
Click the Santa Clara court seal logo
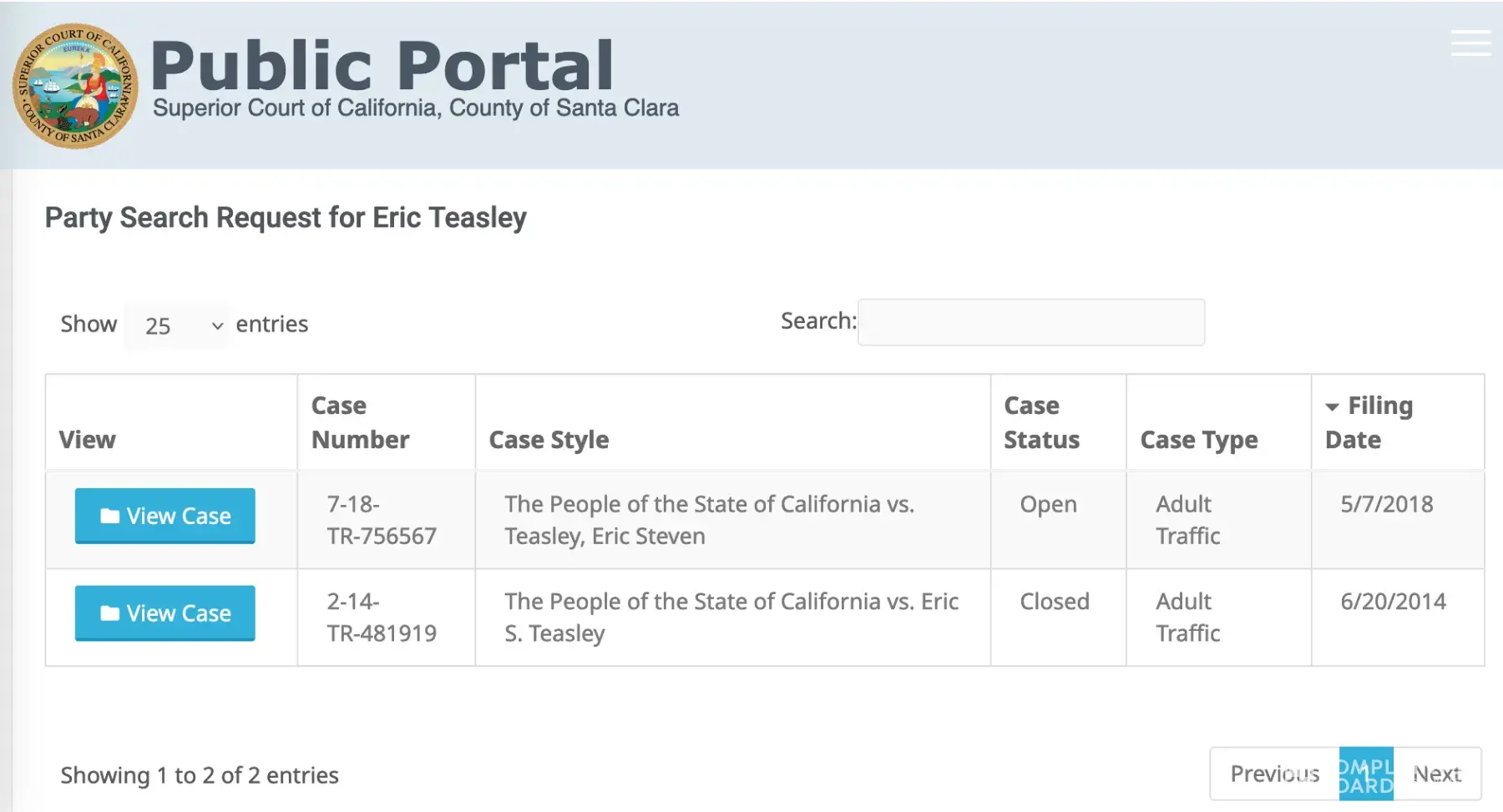[75, 86]
